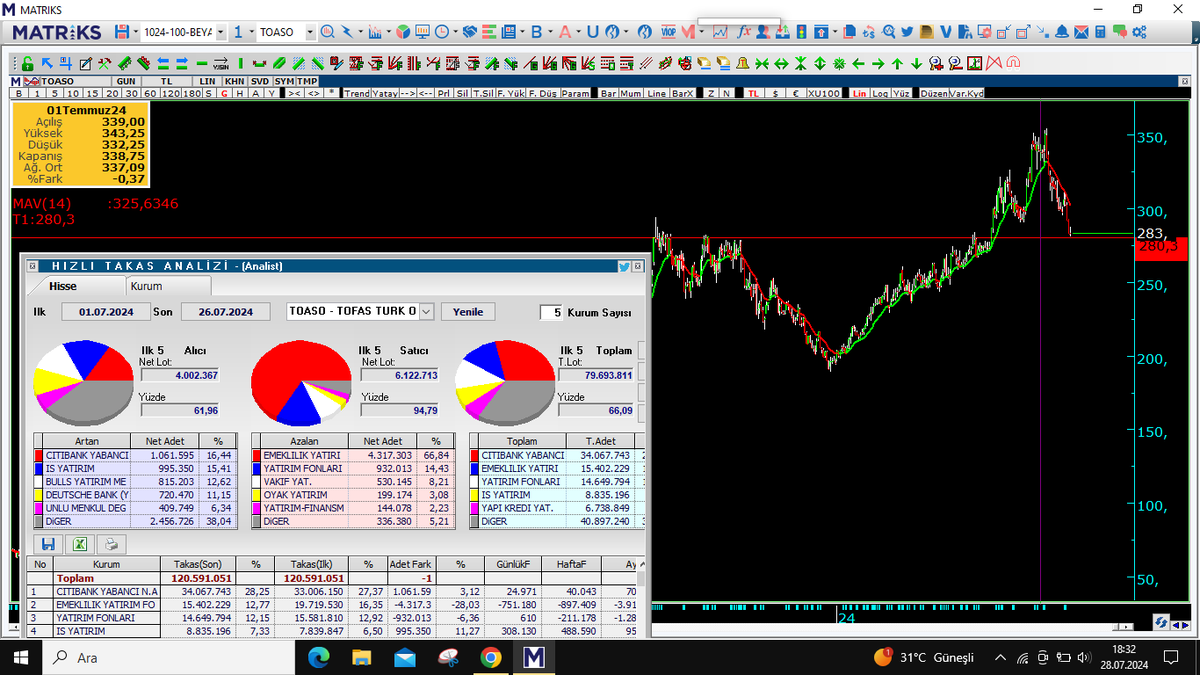Screen dimensions: 1200x675
Task: Click the Düzen layout button
Action: tap(934, 93)
